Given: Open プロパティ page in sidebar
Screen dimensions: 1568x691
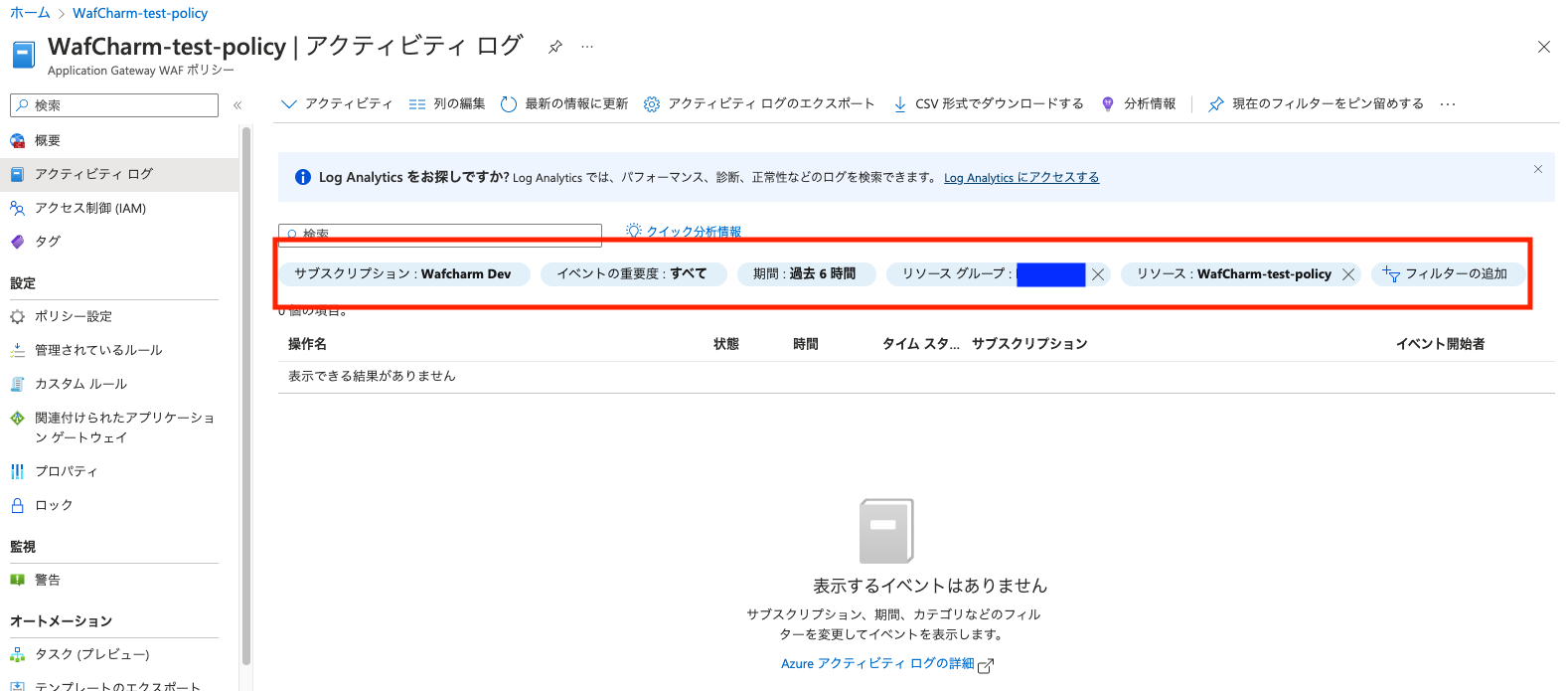Looking at the screenshot, I should pos(119,471).
